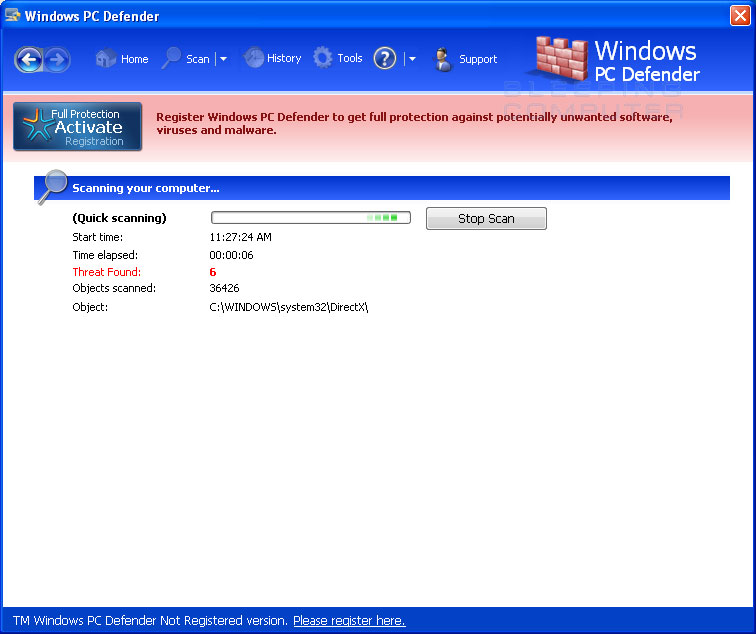The height and width of the screenshot is (634, 756).
Task: Click the red 'Threat Found:' label
Action: click(107, 272)
